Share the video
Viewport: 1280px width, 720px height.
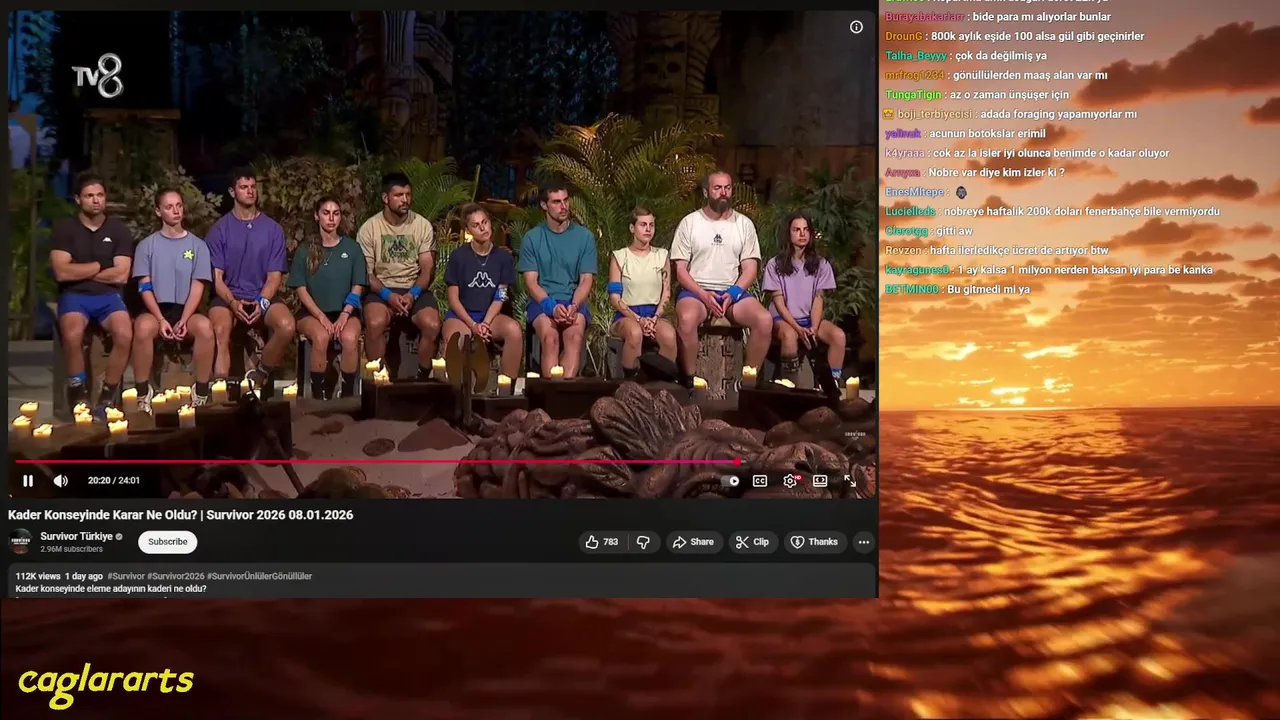693,542
